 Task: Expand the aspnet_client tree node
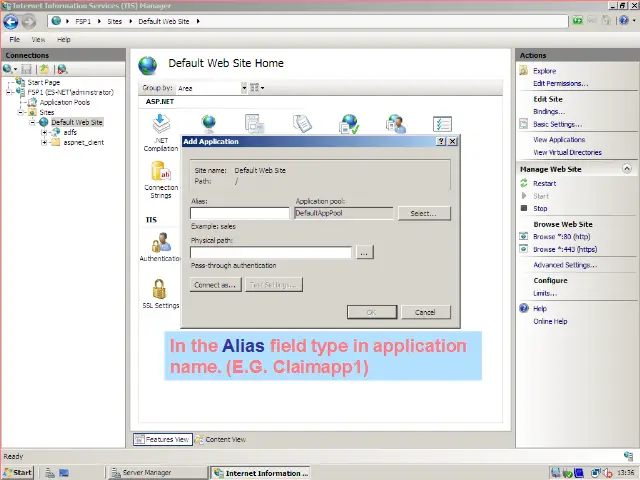click(x=44, y=142)
